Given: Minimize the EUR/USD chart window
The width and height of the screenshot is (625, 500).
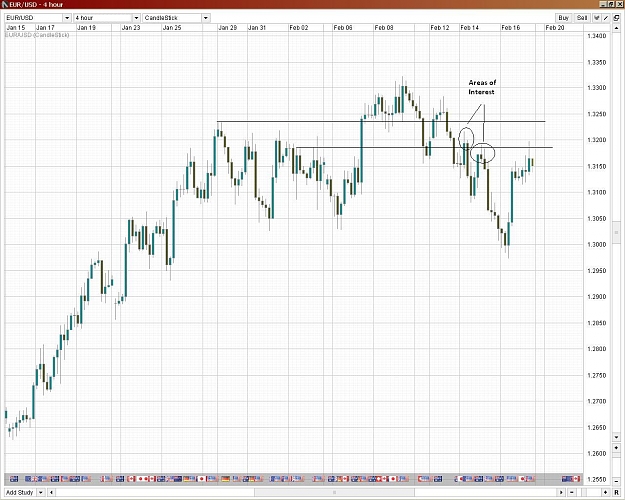Looking at the screenshot, I should 603,4.
